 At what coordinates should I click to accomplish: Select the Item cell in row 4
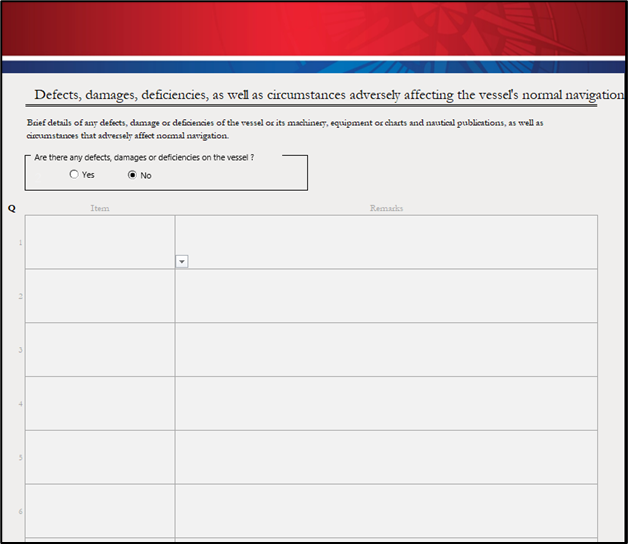coord(99,404)
